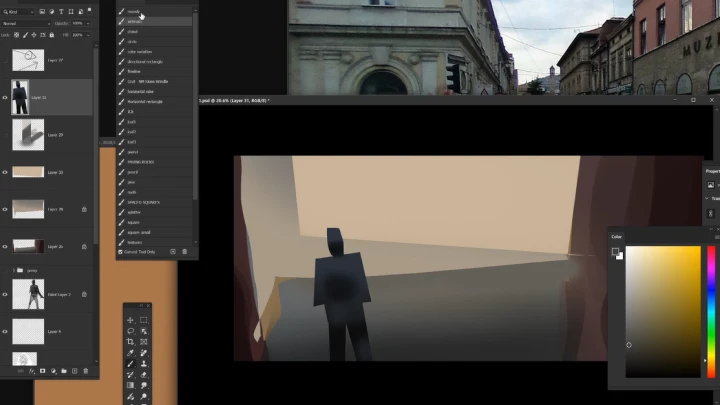Select the Eyedropper tool
The image size is (720, 405).
[130, 353]
